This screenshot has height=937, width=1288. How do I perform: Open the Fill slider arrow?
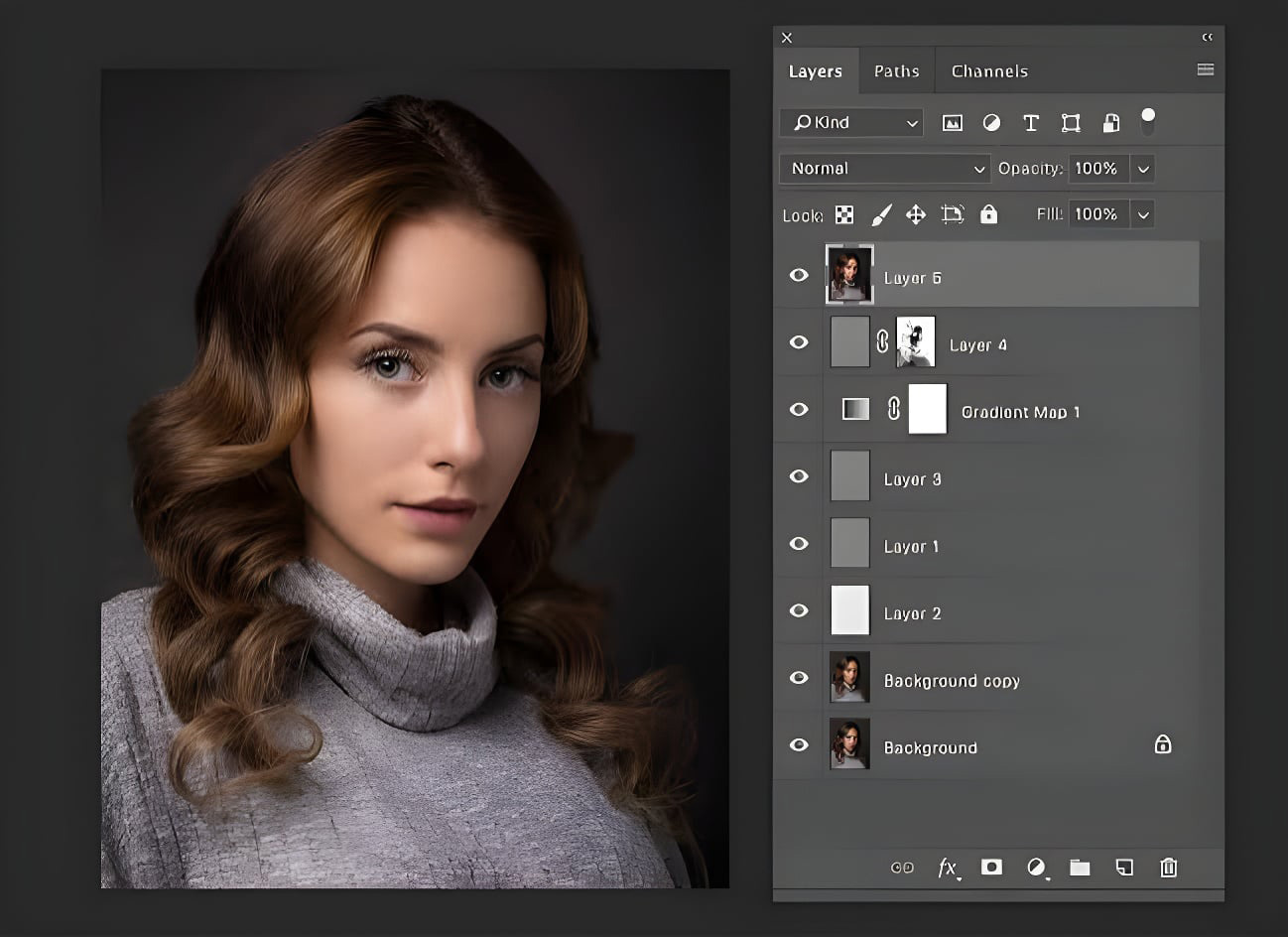(x=1143, y=214)
